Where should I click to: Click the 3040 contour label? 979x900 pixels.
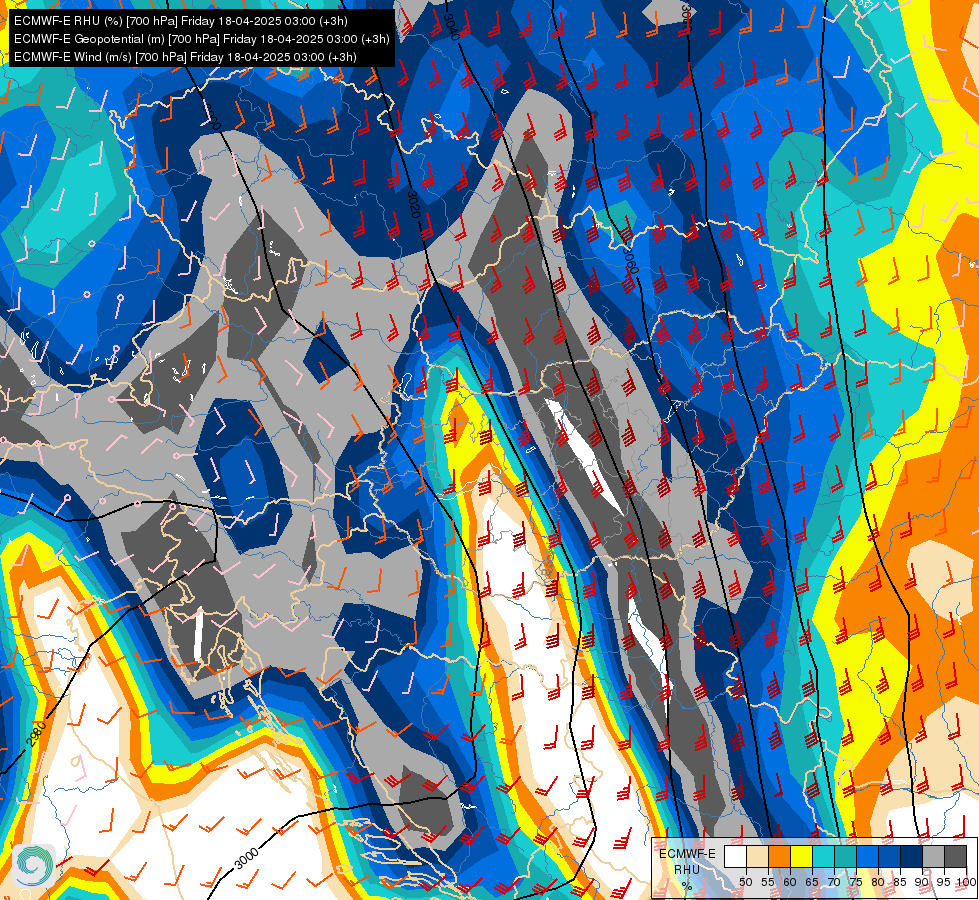point(451,26)
